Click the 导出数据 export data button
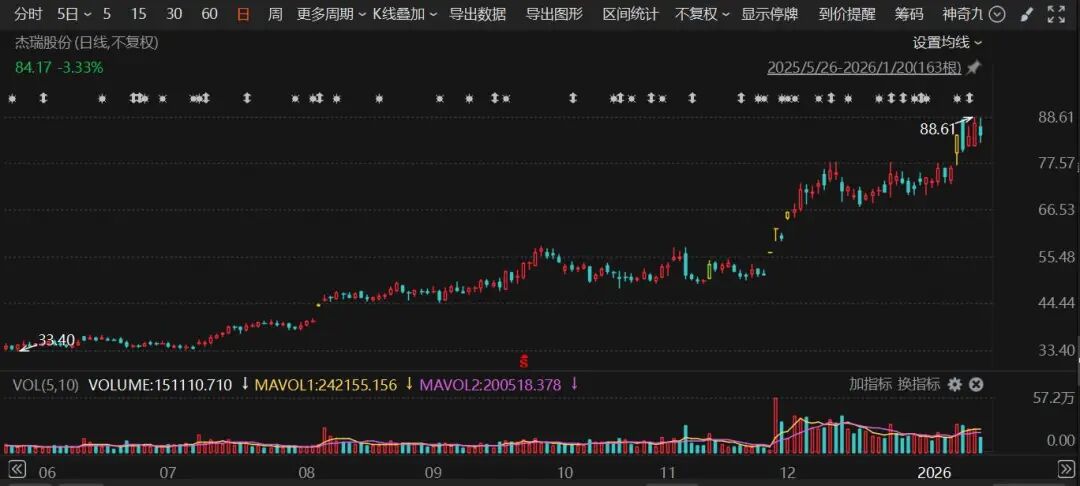1080x486 pixels. point(477,14)
